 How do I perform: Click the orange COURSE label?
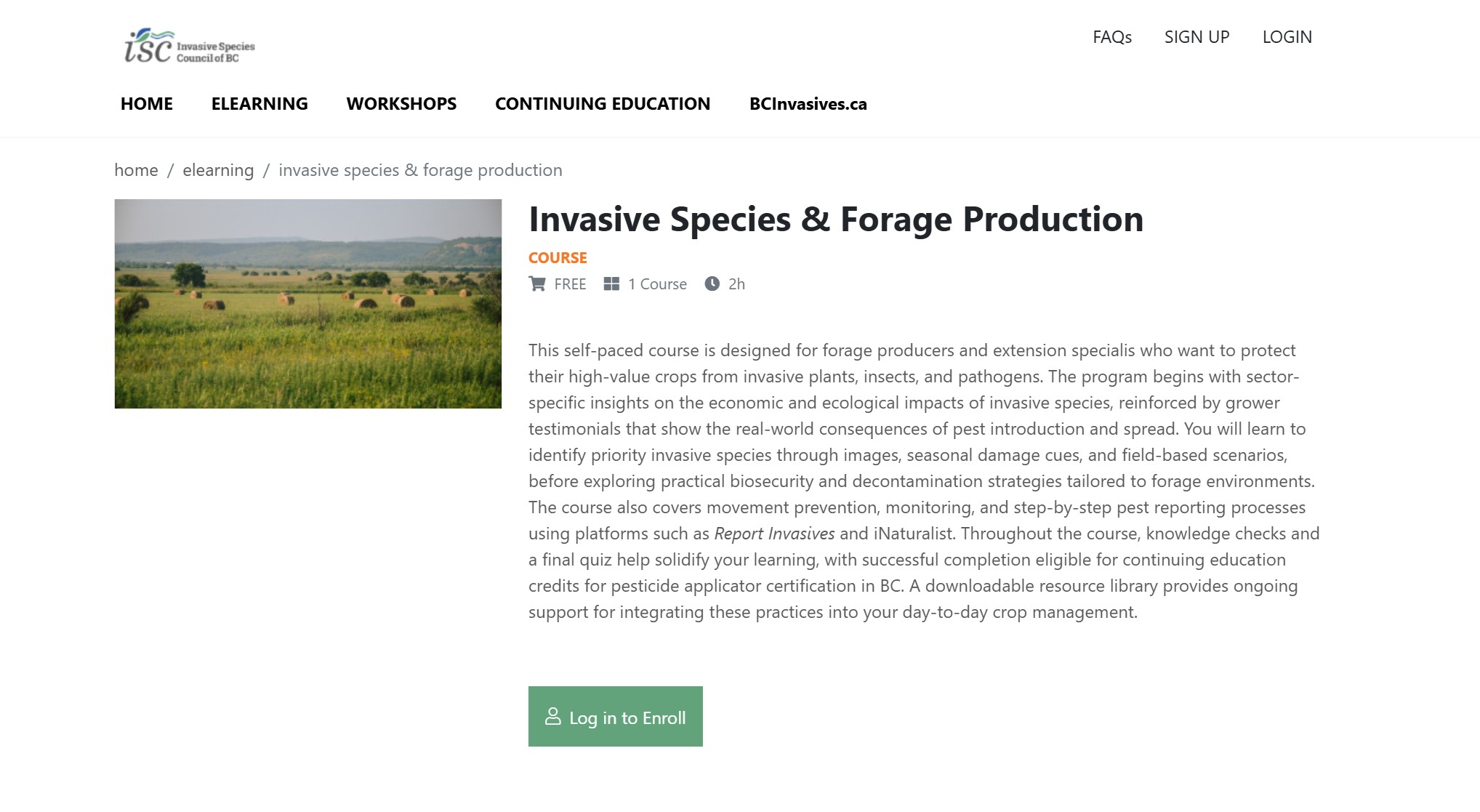pyautogui.click(x=558, y=258)
